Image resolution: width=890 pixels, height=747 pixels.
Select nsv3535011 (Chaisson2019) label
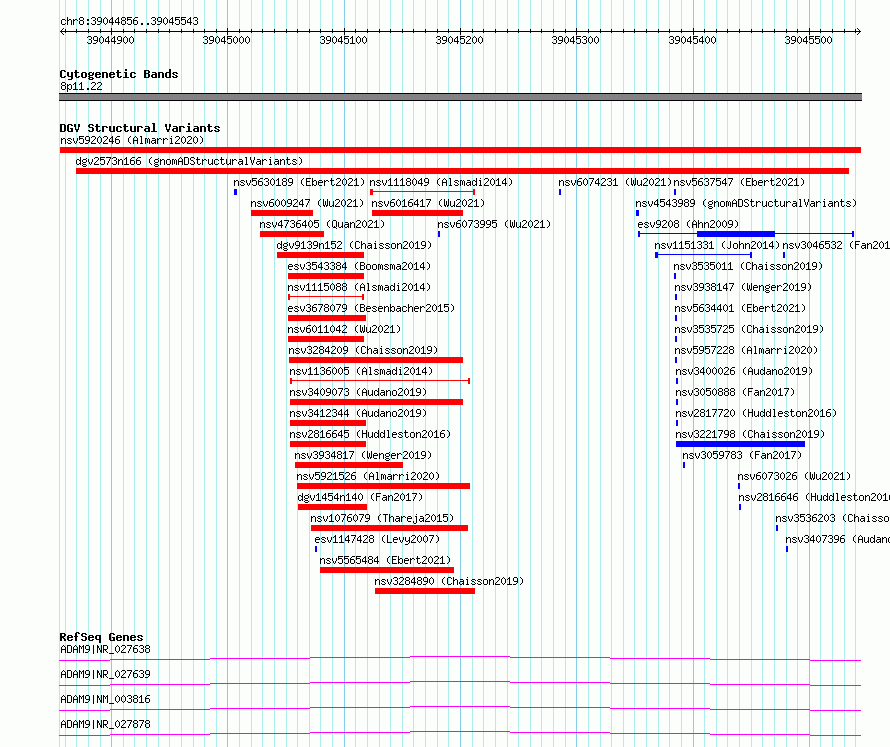click(748, 266)
